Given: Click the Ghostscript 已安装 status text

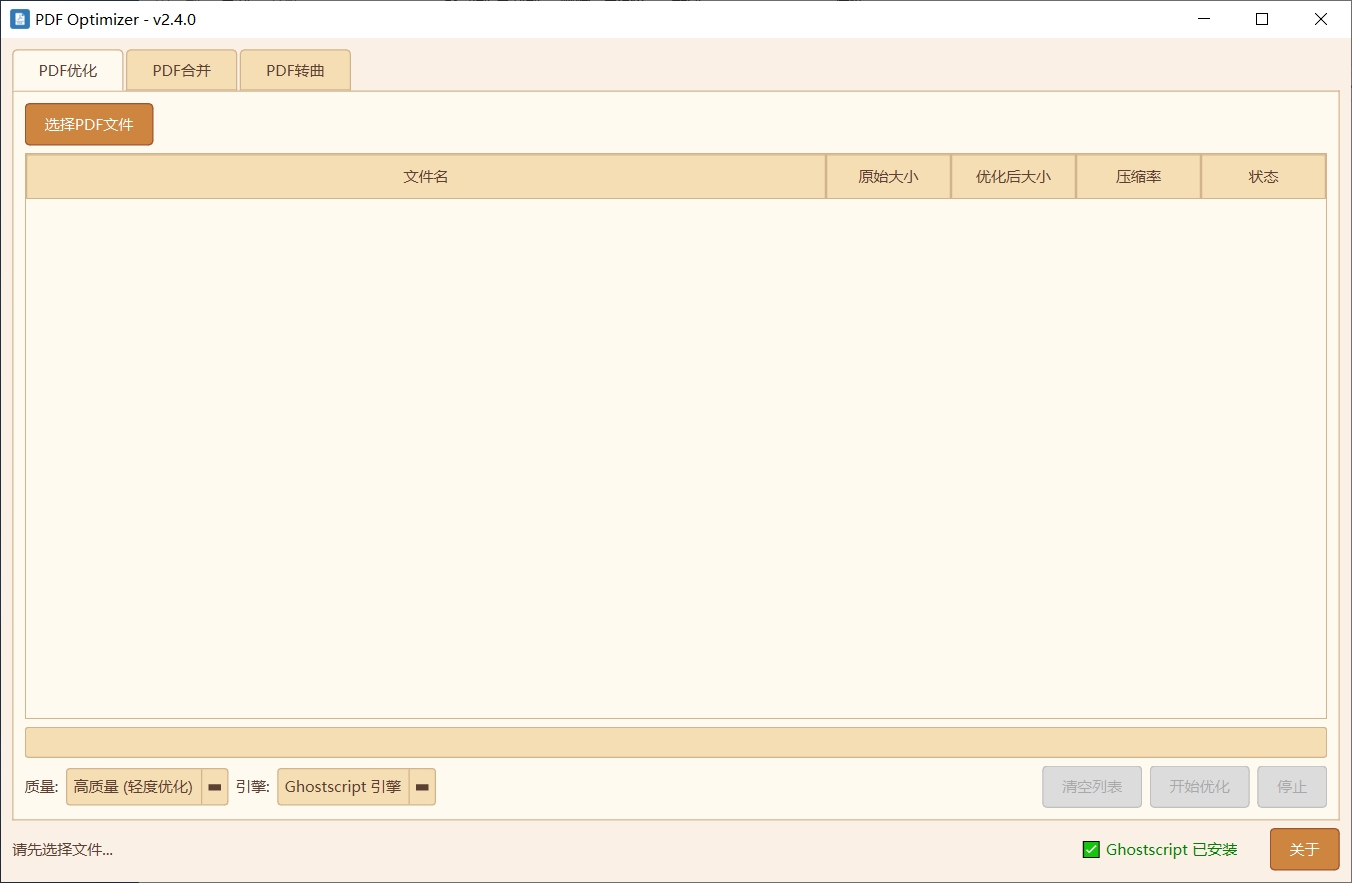Looking at the screenshot, I should (1172, 850).
